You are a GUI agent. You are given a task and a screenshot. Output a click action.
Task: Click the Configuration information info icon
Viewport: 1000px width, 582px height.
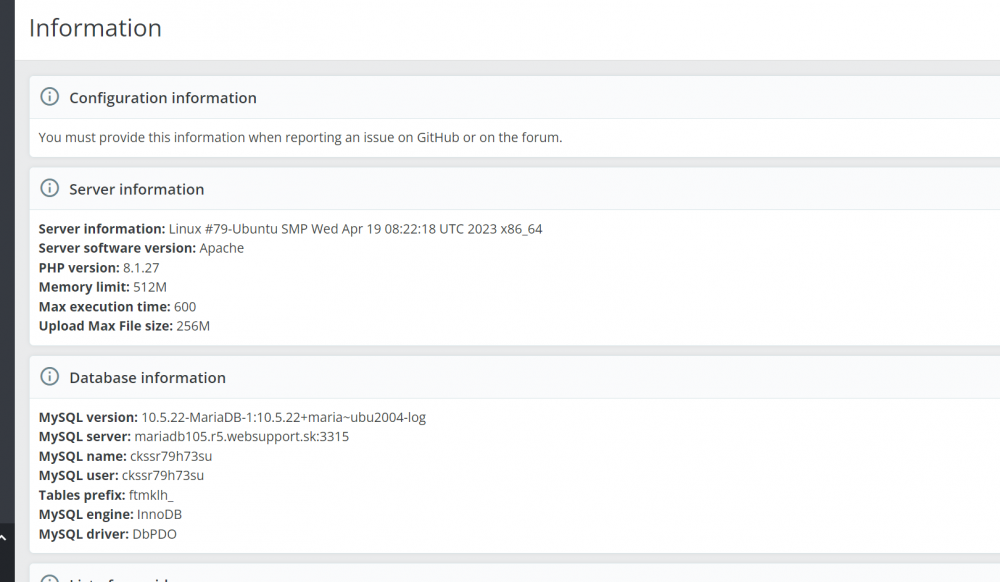click(50, 97)
